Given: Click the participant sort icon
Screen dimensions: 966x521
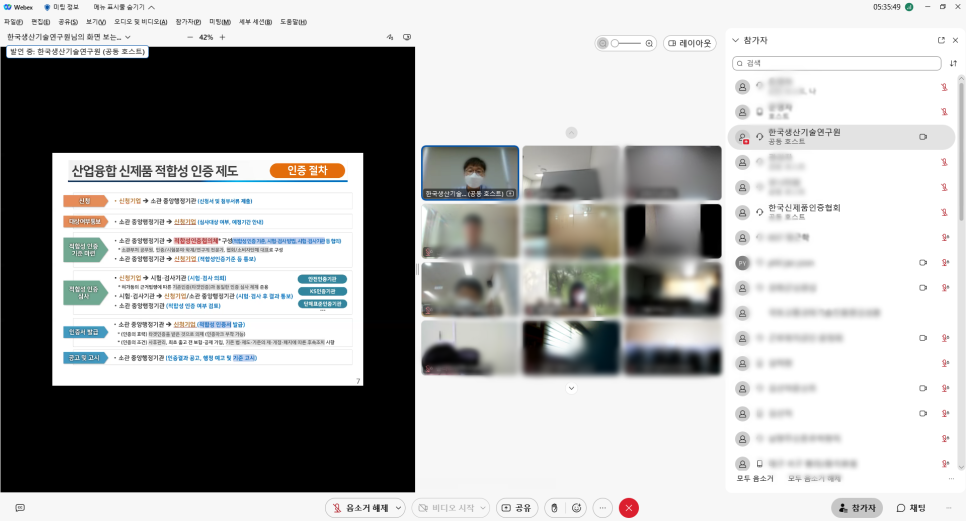Looking at the screenshot, I should (x=953, y=63).
